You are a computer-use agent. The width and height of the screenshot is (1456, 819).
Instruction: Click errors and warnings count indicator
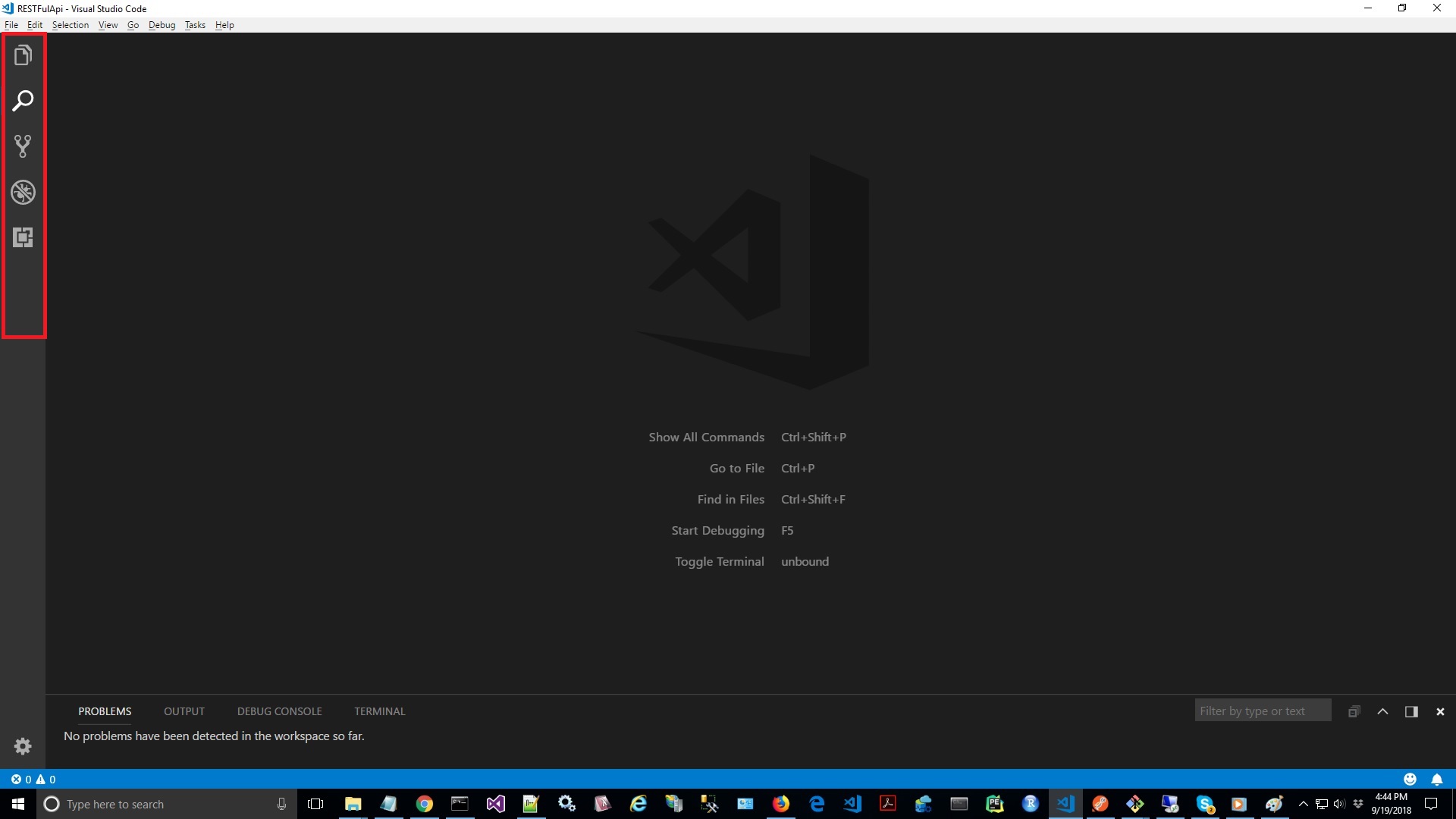tap(33, 779)
